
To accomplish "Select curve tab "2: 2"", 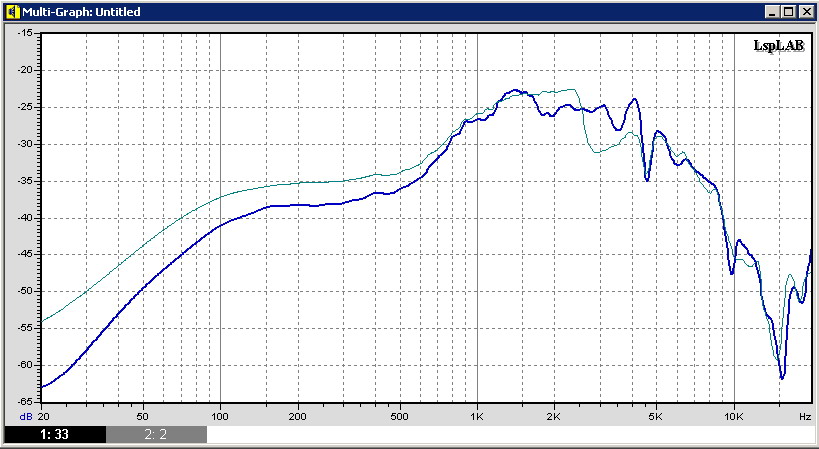I will point(156,434).
